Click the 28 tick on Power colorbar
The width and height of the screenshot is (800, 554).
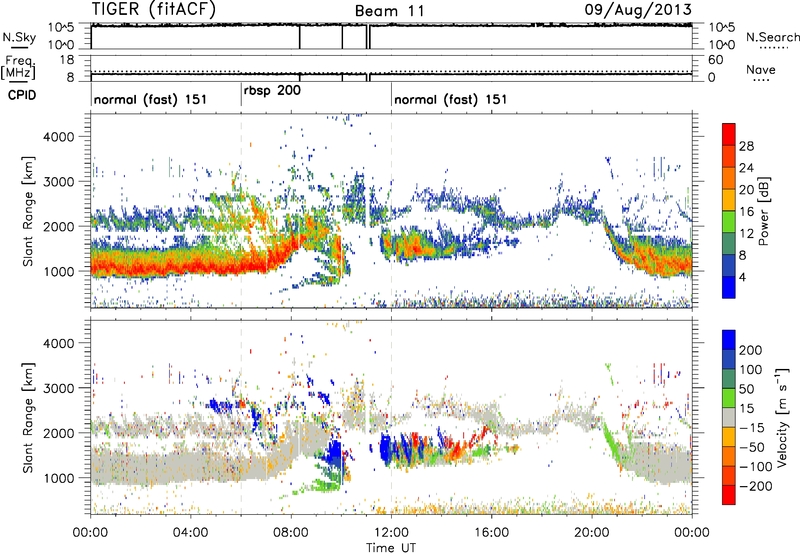(746, 146)
